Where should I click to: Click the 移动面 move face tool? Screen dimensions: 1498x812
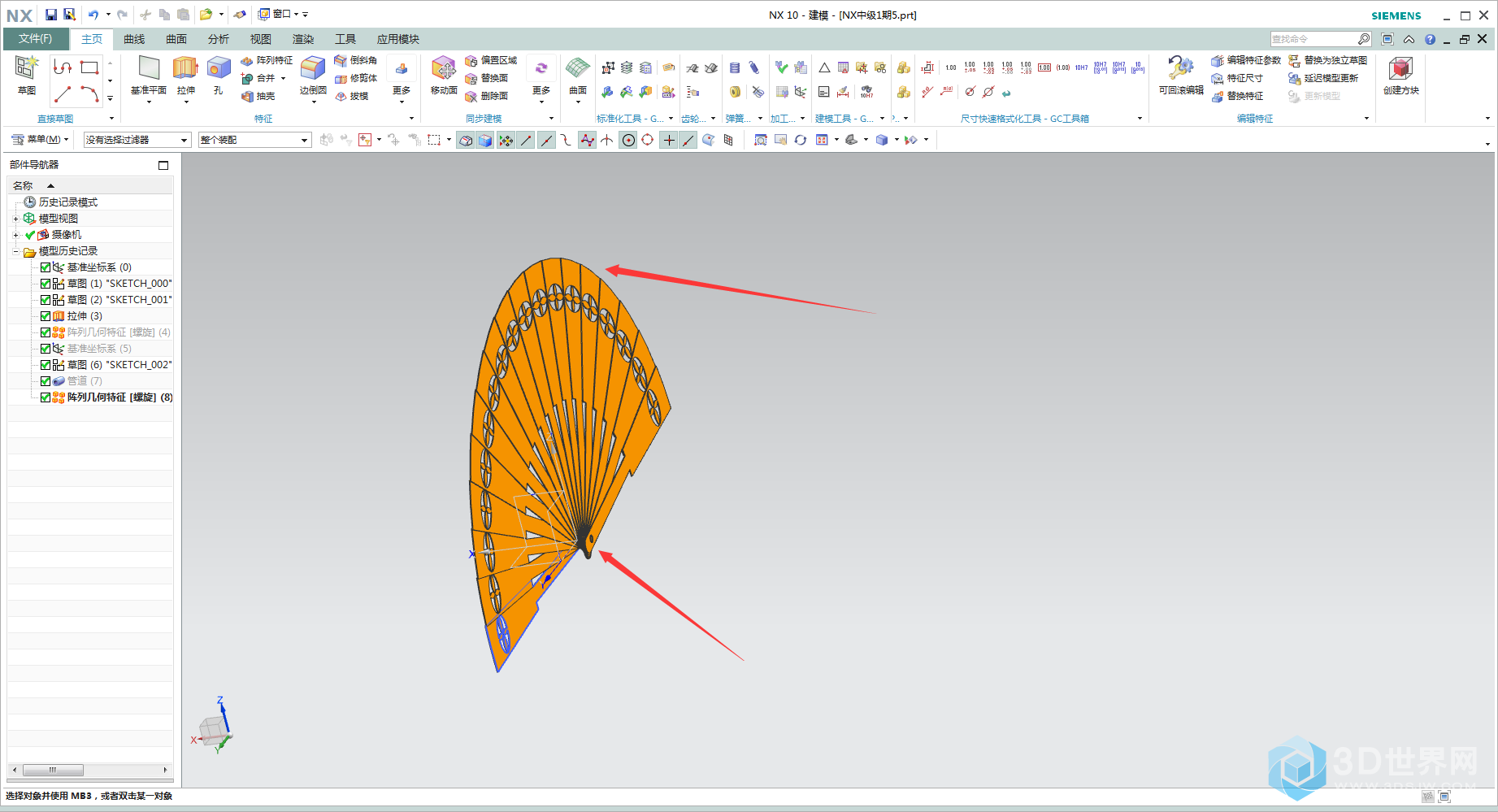444,76
